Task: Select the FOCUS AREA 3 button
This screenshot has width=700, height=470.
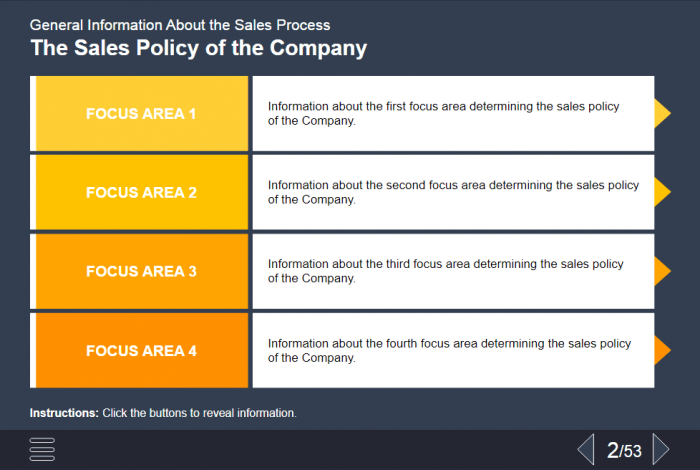Action: (142, 271)
